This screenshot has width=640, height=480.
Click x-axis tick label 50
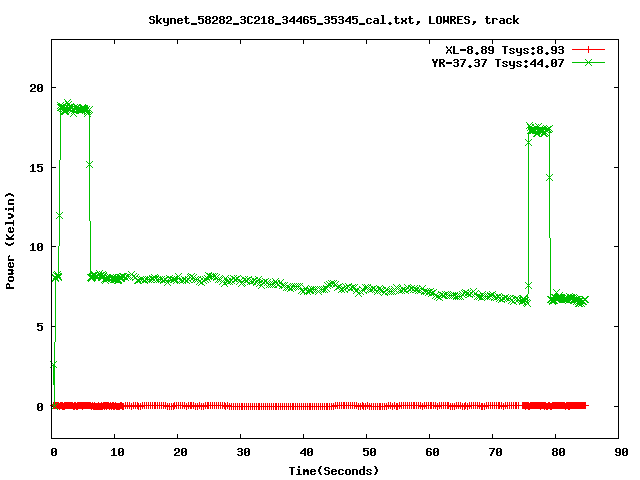coord(369,452)
